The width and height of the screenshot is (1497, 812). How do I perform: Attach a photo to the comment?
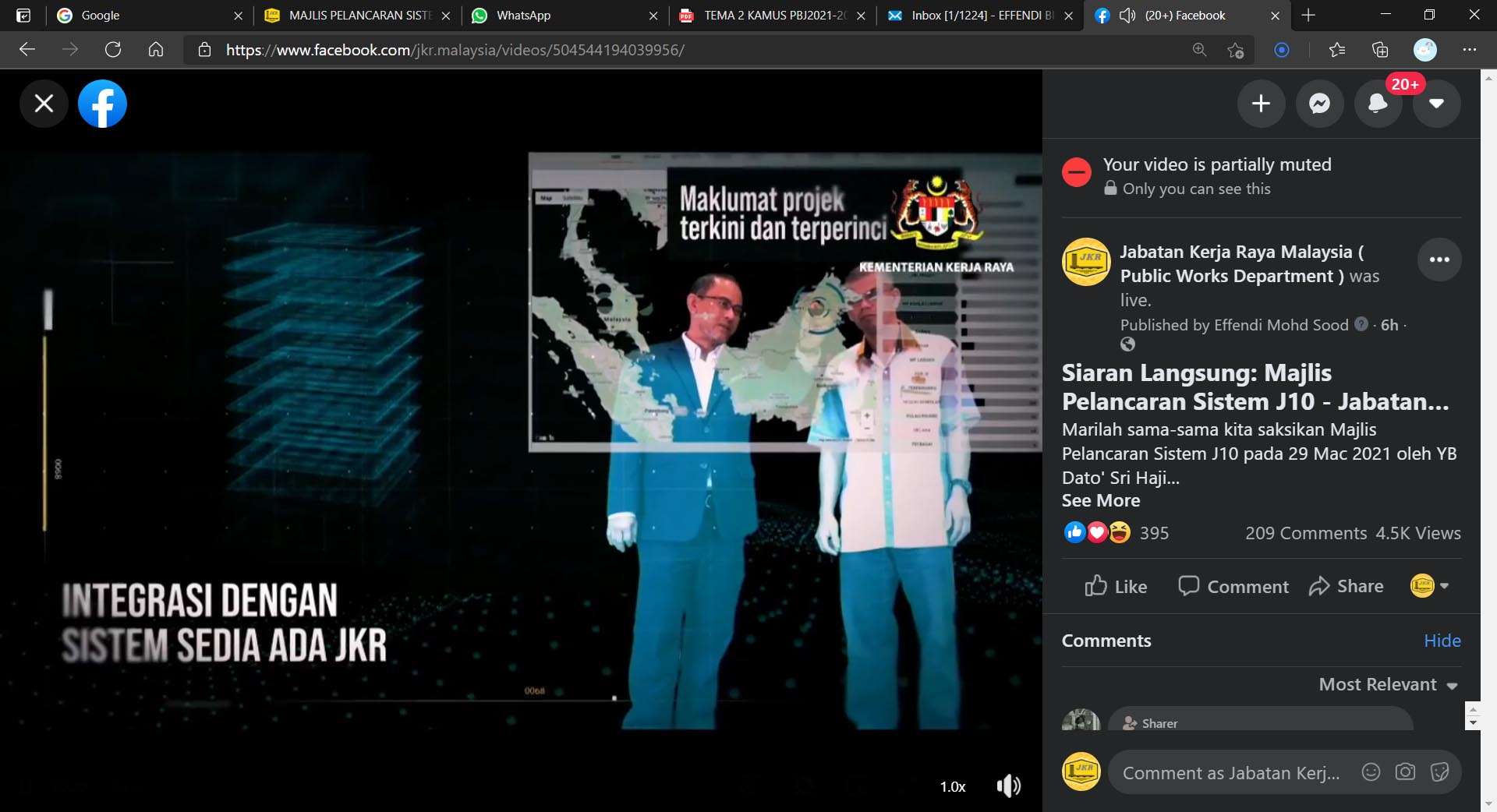[x=1405, y=771]
